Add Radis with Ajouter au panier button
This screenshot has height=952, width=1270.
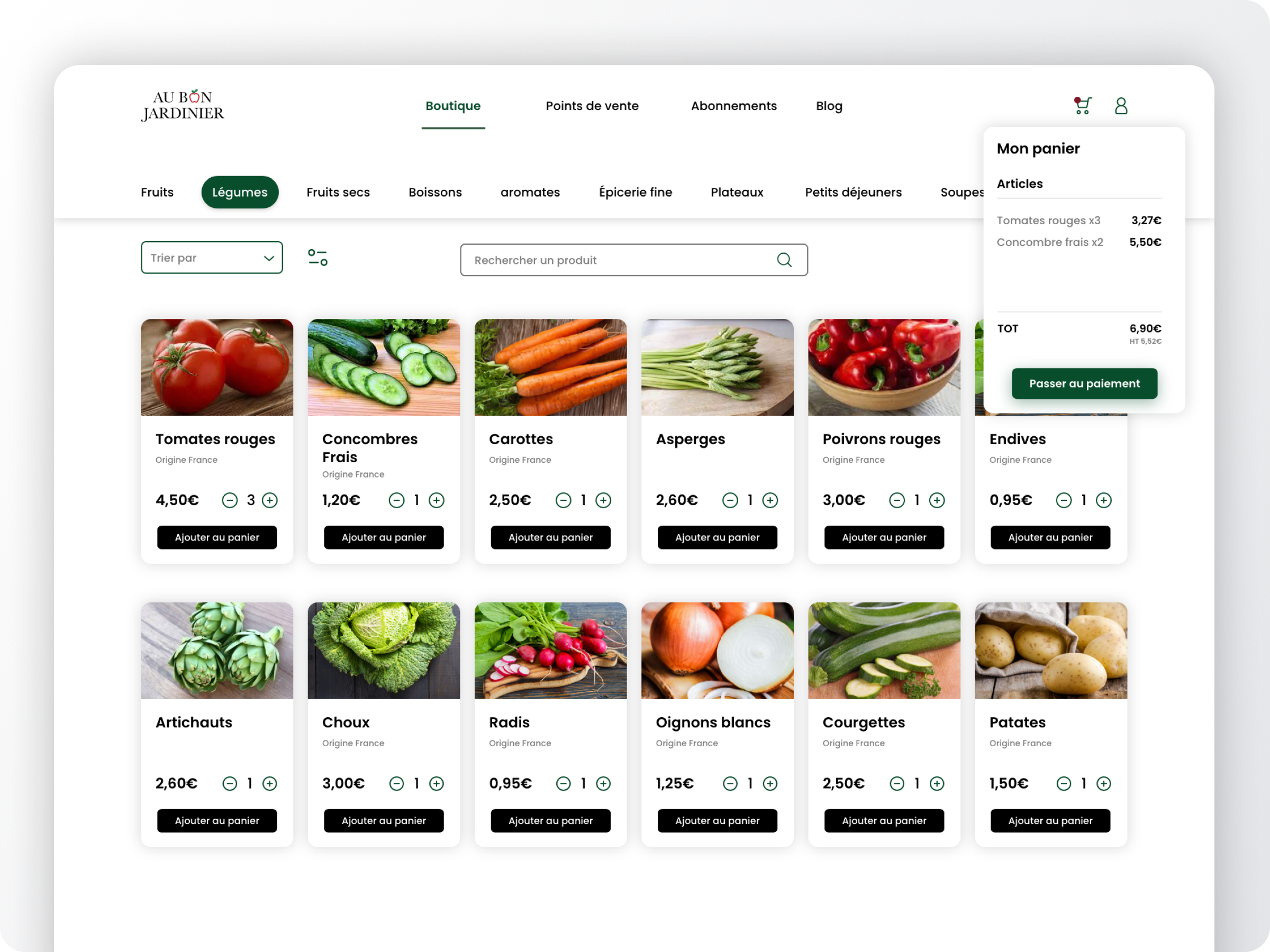[x=551, y=821]
